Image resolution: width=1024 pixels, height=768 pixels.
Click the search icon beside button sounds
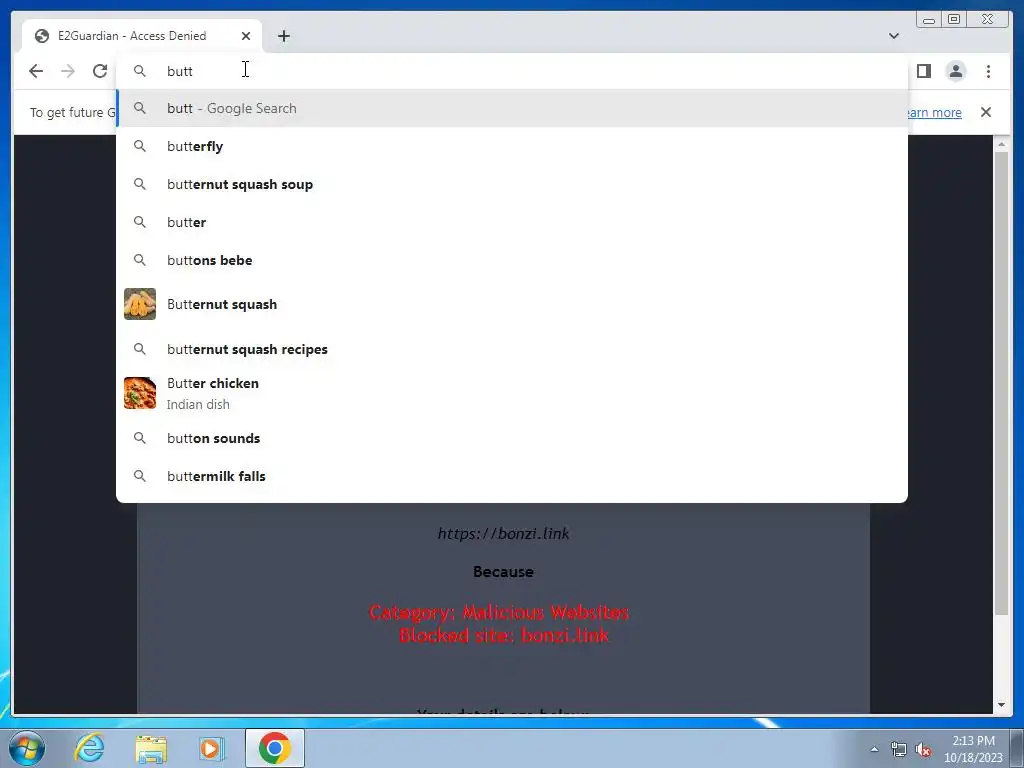click(x=140, y=438)
